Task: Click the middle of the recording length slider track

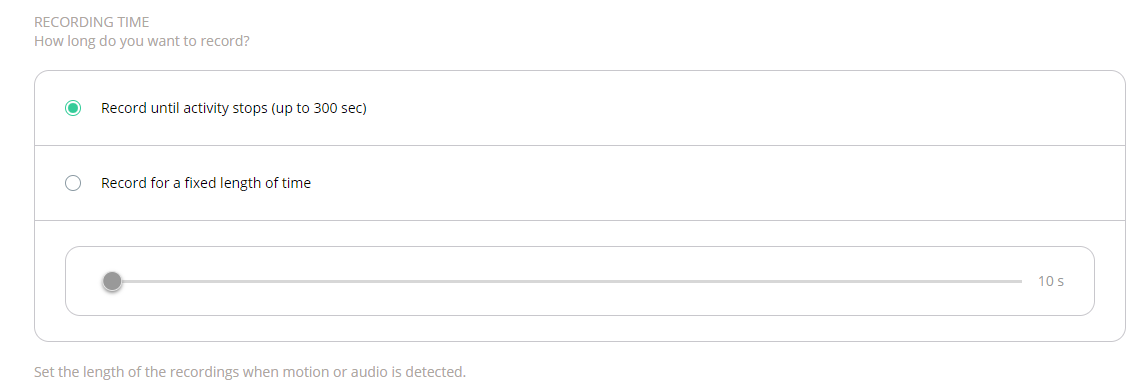Action: 566,281
